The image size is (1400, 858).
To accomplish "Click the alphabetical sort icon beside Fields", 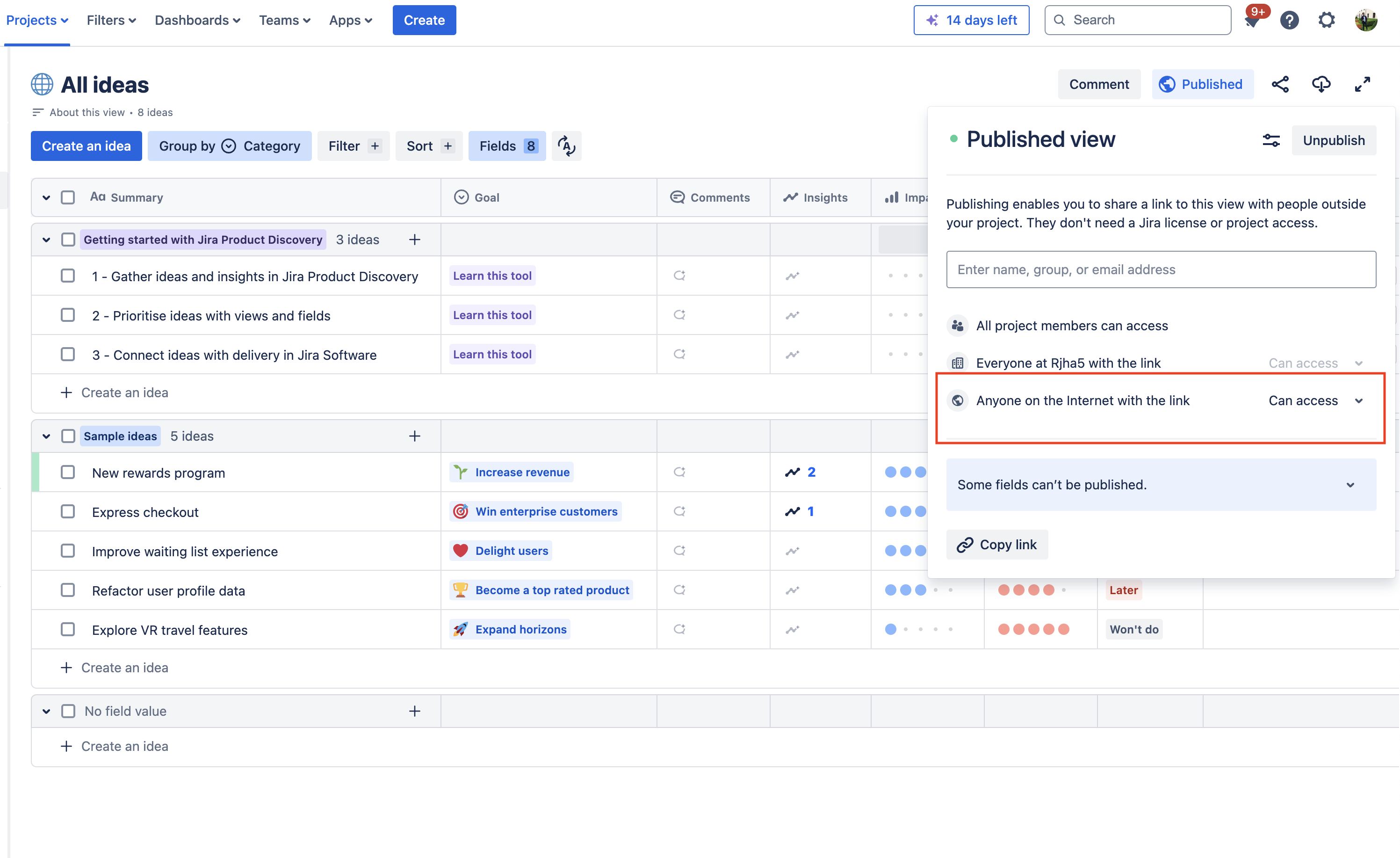I will [566, 145].
